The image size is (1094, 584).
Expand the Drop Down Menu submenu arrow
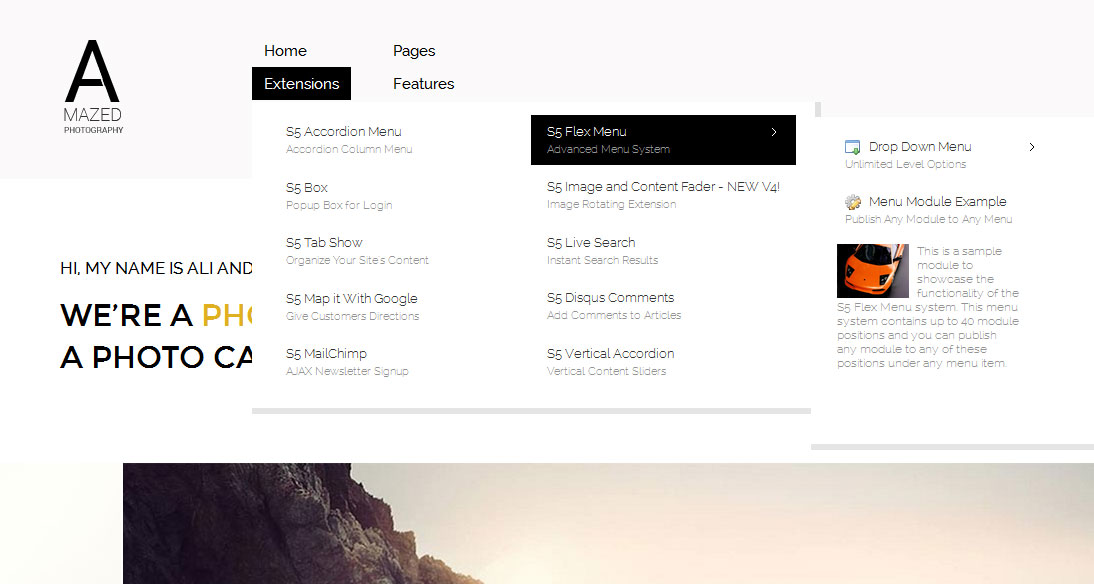pos(1032,147)
